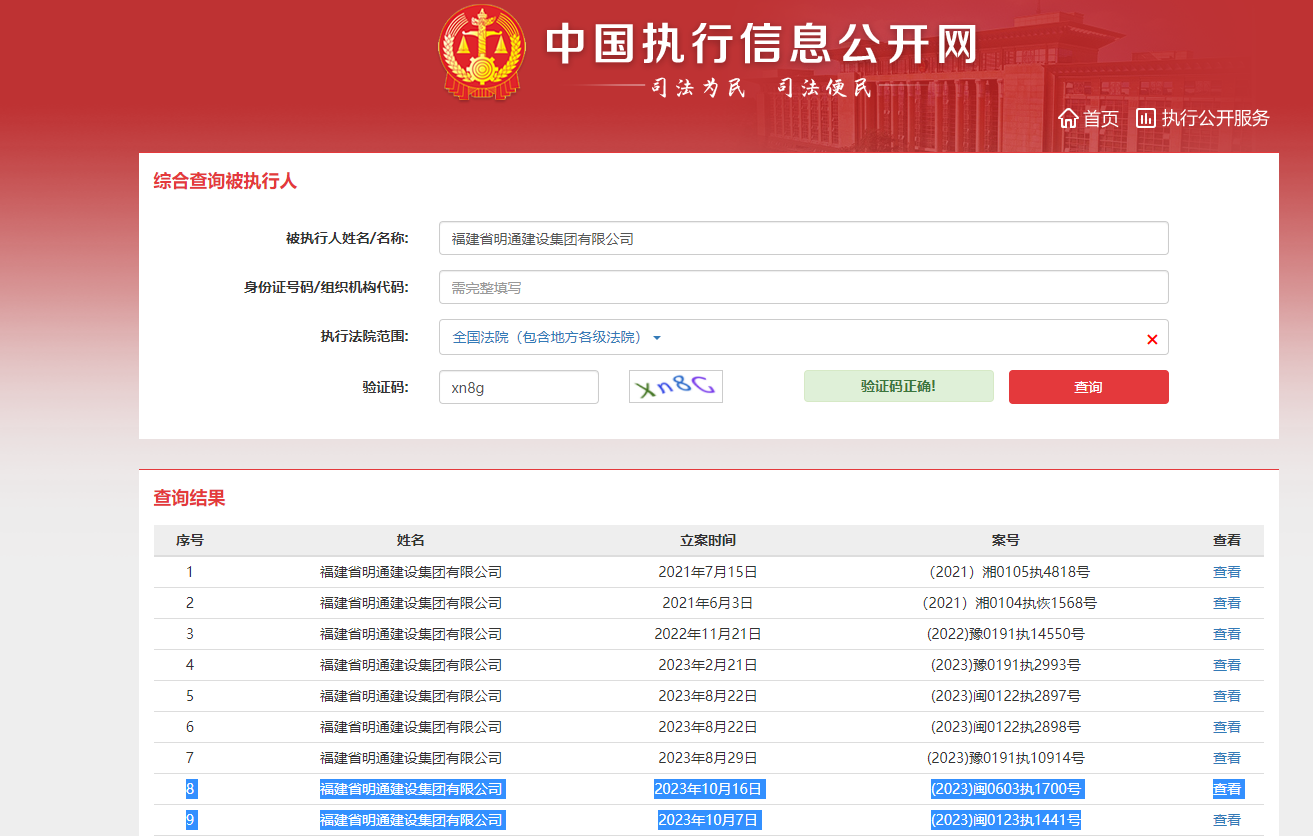
Task: Open 查看 link for case 湘0104执恢1568号
Action: [1226, 603]
